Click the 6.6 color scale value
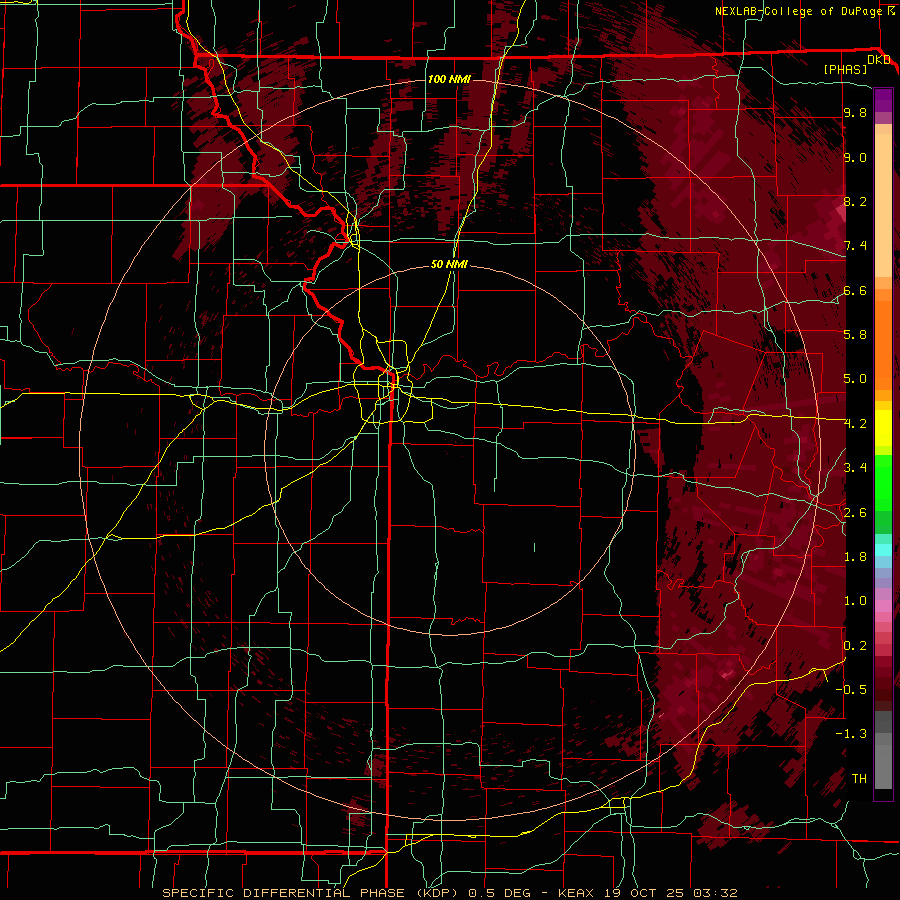This screenshot has height=900, width=900. tap(855, 290)
